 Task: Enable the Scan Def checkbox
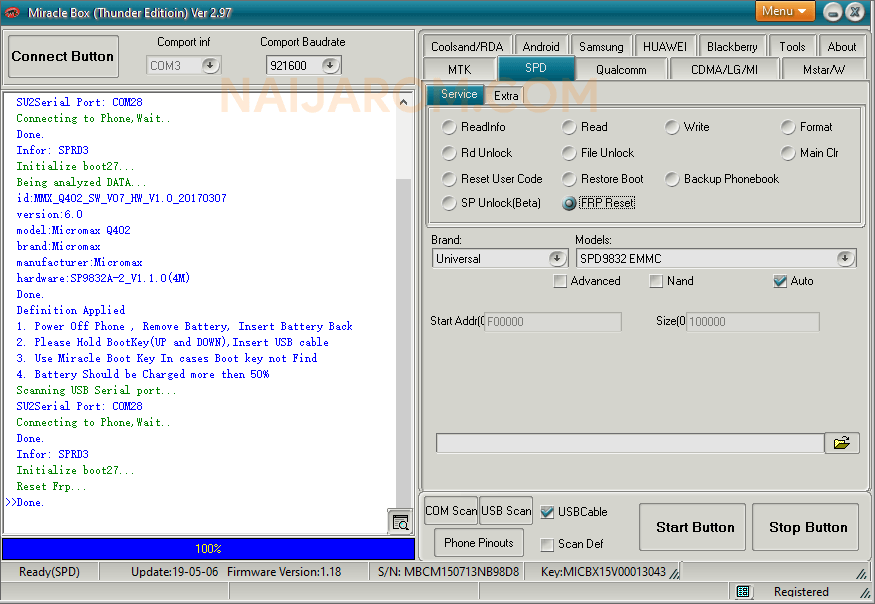coord(547,544)
